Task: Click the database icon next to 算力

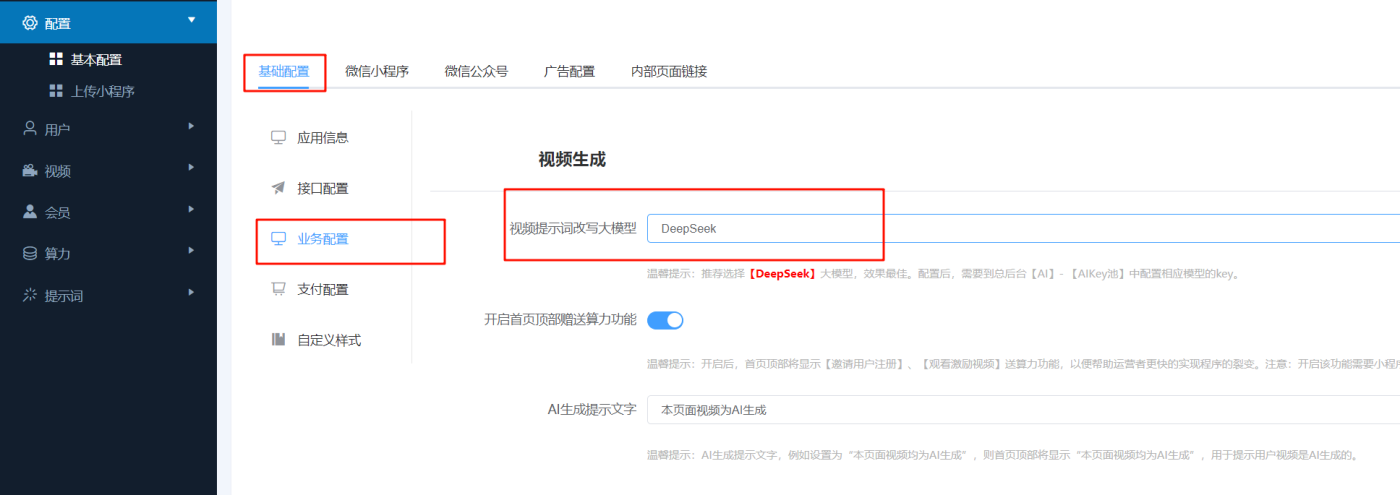Action: pyautogui.click(x=30, y=254)
